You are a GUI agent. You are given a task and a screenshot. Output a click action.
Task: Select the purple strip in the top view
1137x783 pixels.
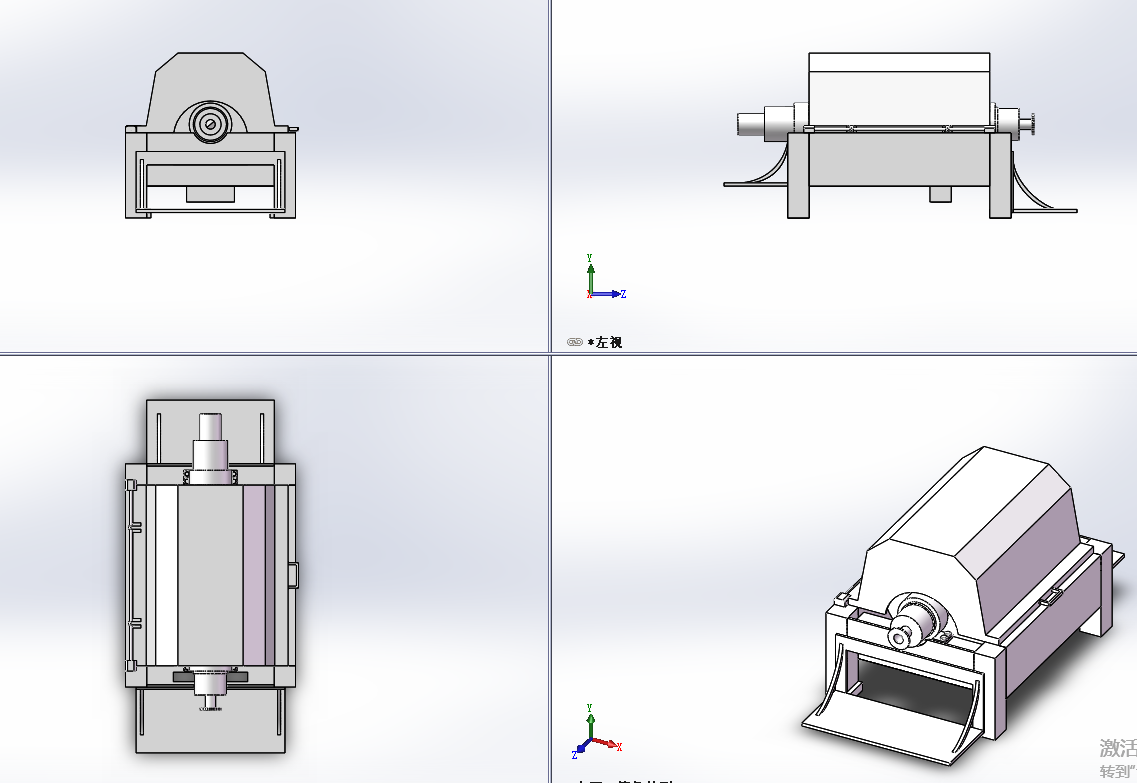[258, 575]
